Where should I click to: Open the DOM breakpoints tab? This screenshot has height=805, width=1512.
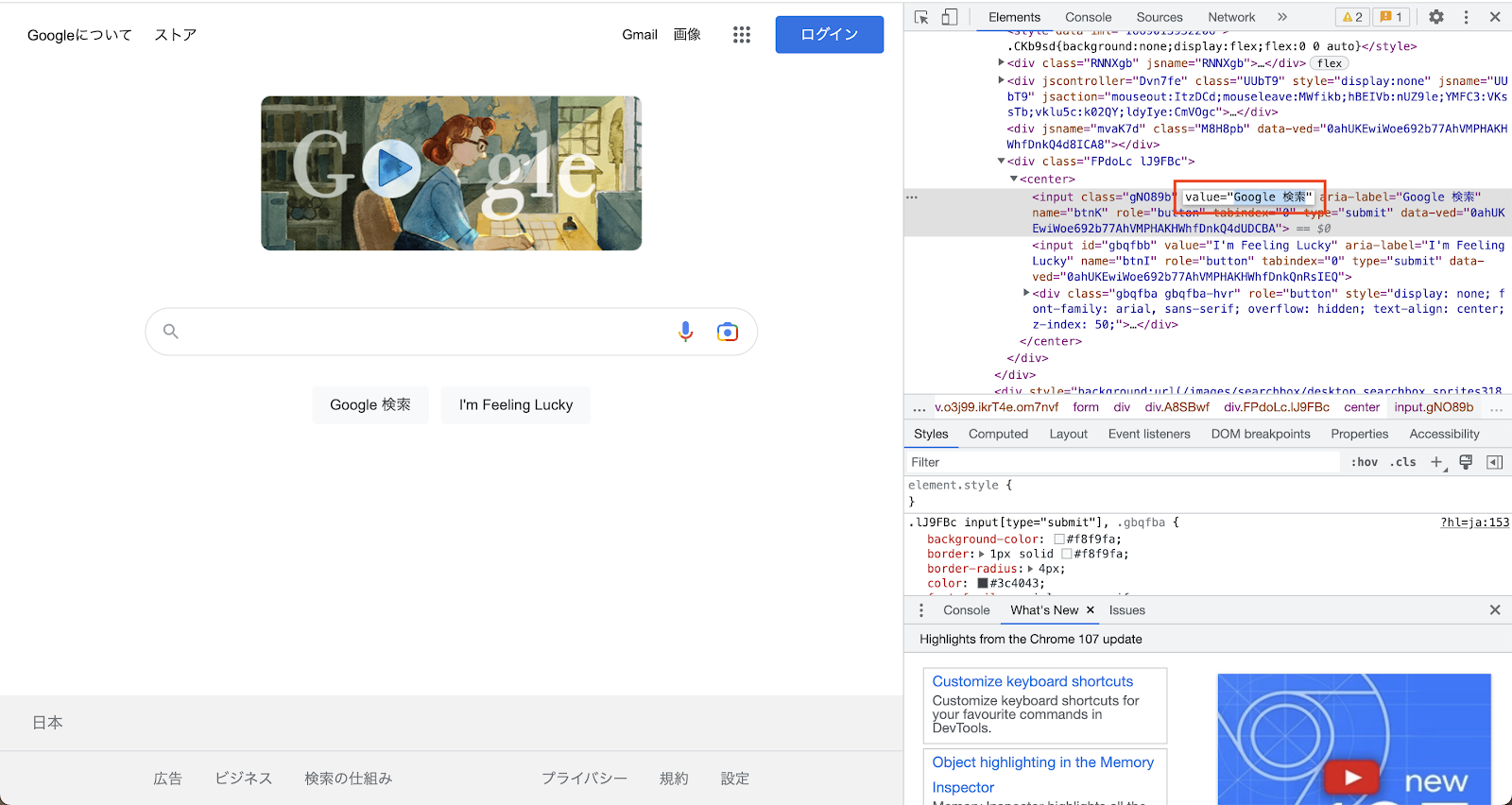(1261, 434)
